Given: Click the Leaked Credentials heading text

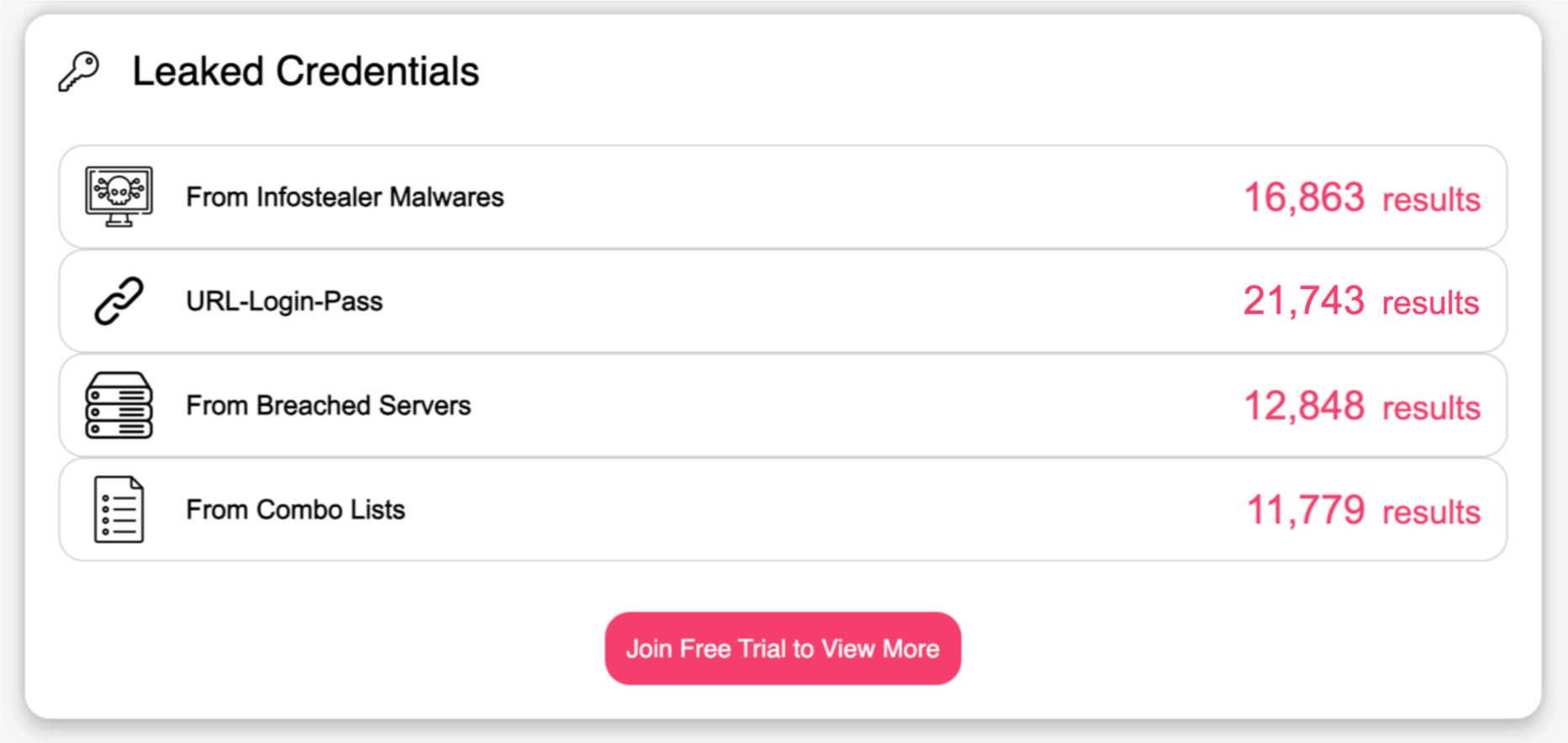Looking at the screenshot, I should pyautogui.click(x=305, y=71).
